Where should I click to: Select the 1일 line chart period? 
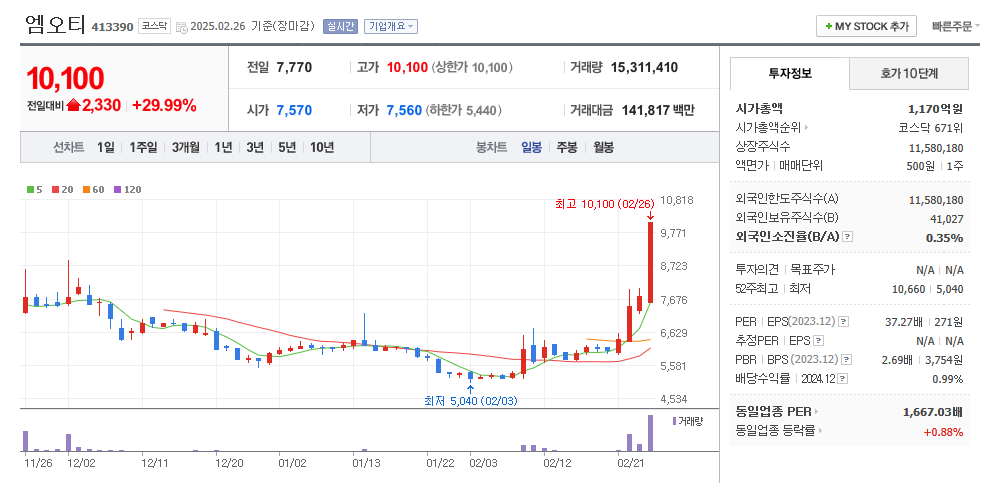[x=105, y=148]
